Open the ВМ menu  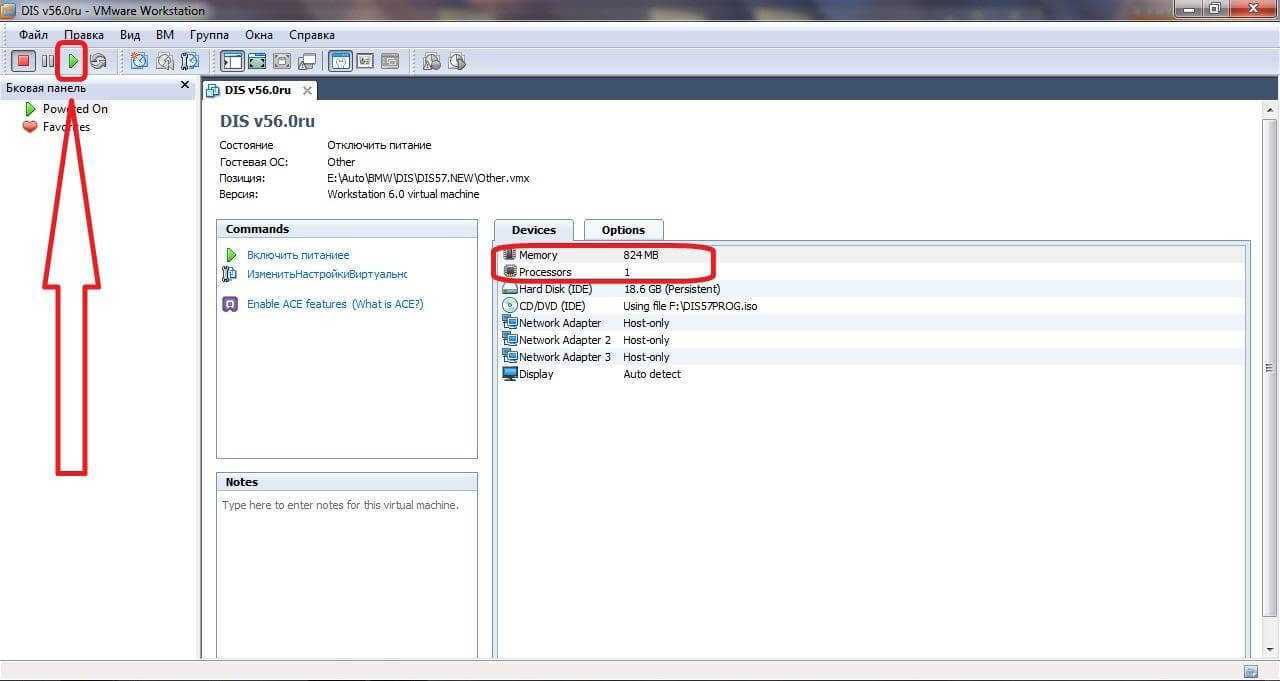click(165, 35)
